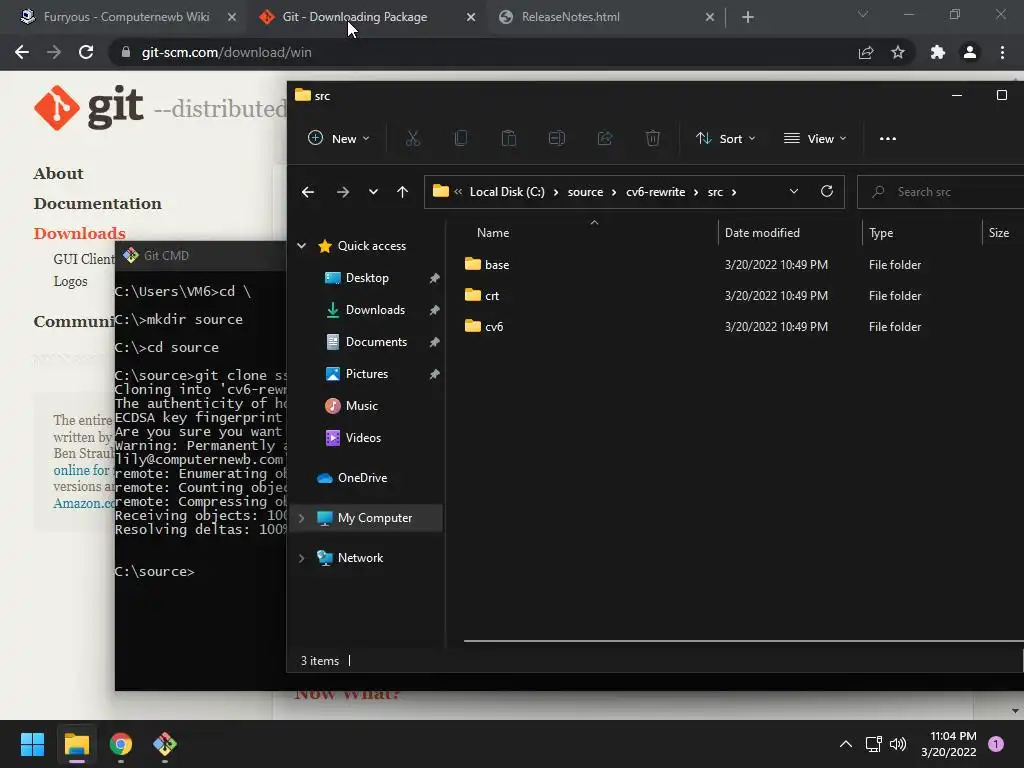Open the Sort dropdown
Screen dimensions: 1024x768
726,138
